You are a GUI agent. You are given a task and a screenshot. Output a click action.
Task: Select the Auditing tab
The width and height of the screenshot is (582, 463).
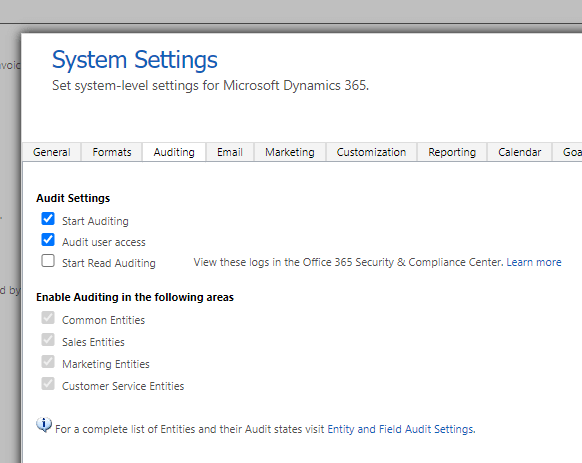174,152
